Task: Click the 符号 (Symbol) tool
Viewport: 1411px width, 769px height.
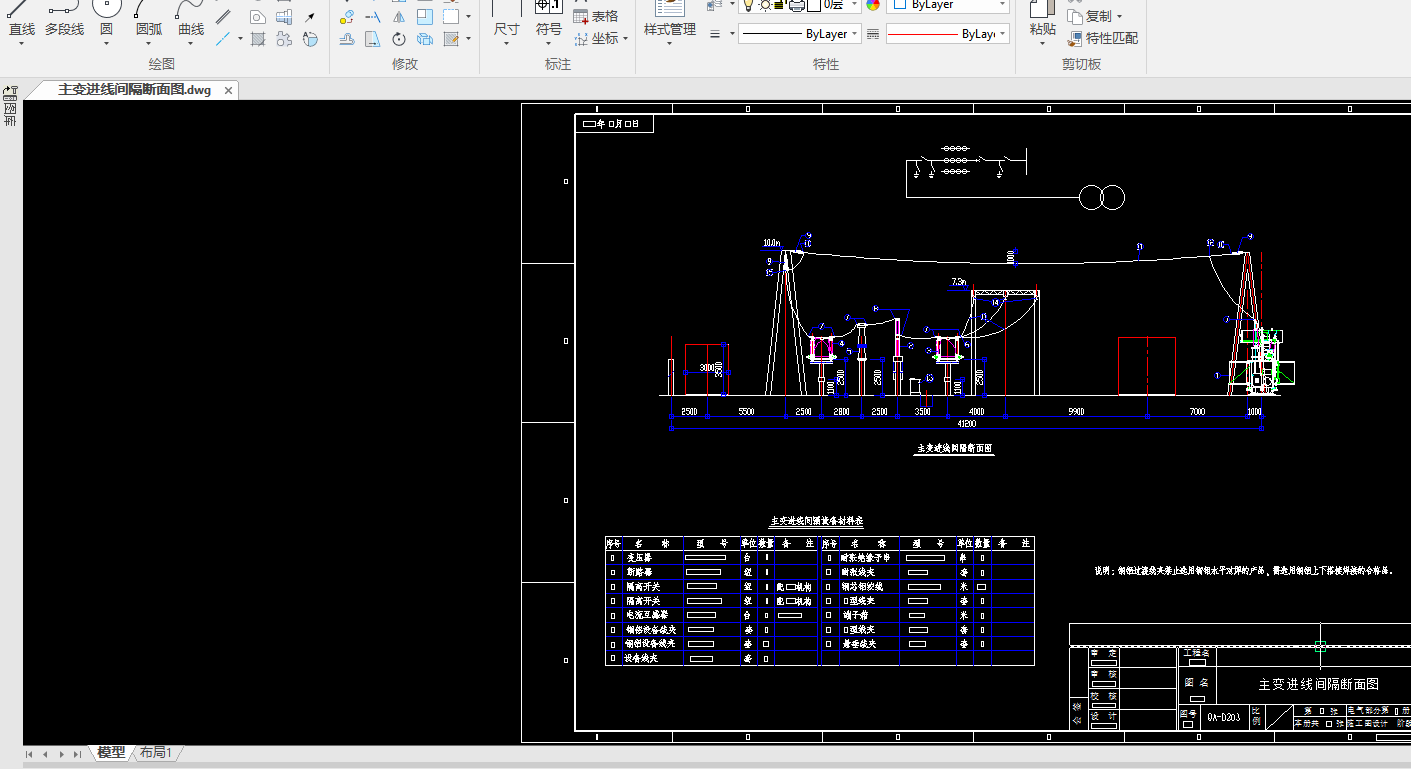Action: pos(549,20)
